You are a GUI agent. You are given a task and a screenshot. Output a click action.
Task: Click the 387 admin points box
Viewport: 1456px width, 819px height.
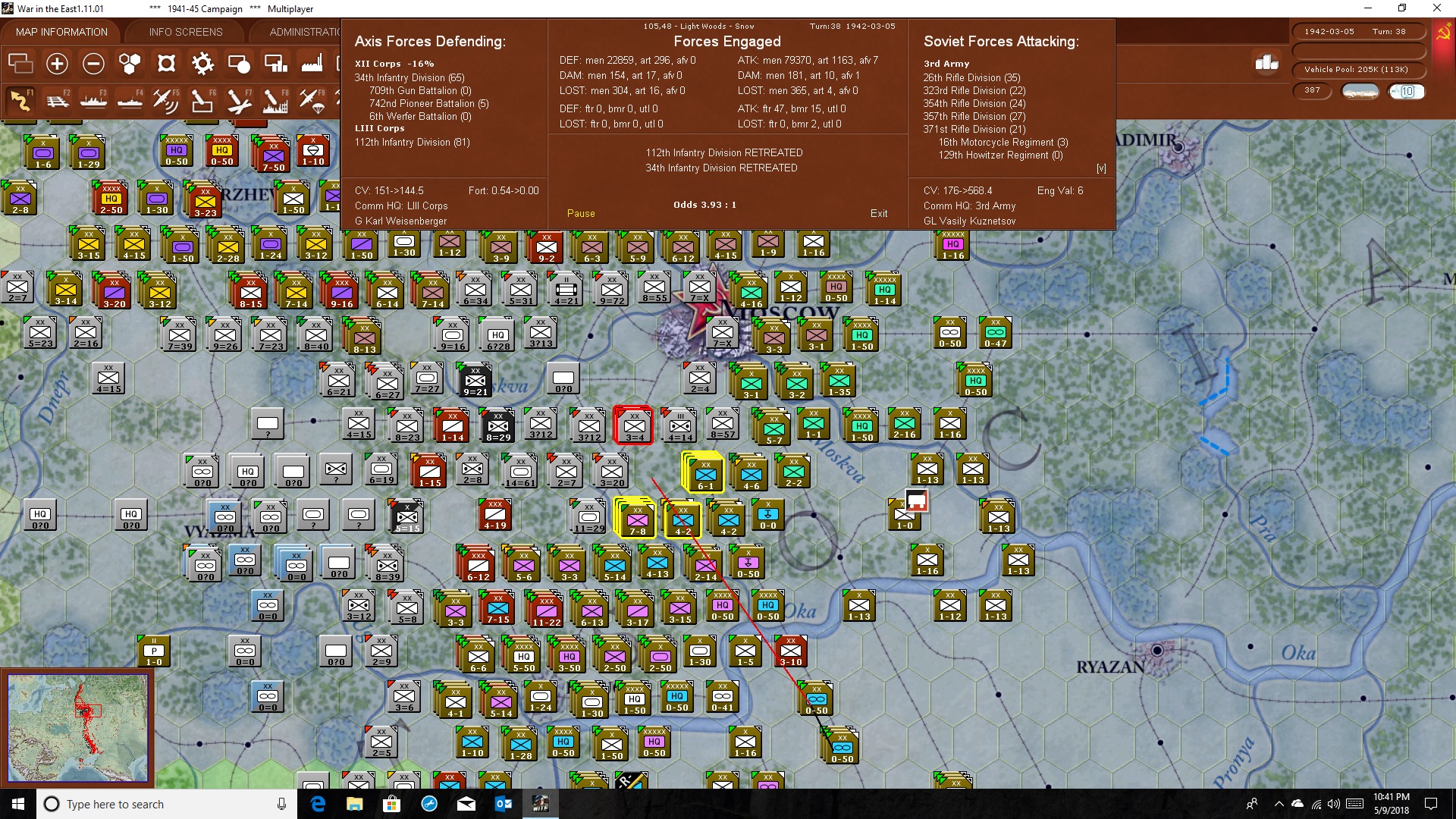point(1313,90)
